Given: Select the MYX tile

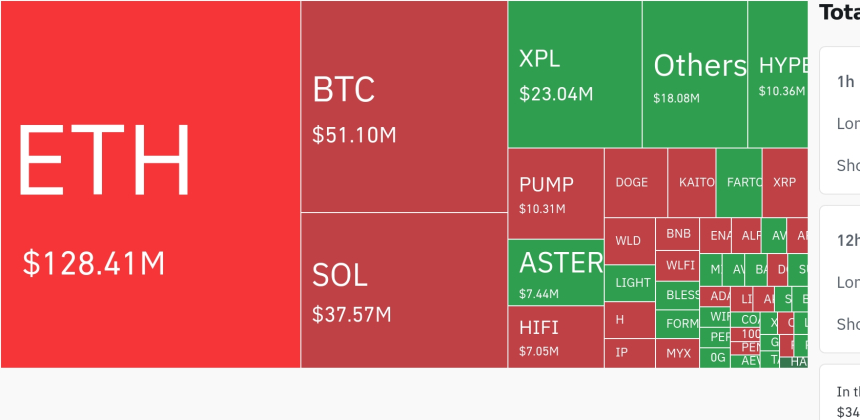Looking at the screenshot, I should click(678, 353).
